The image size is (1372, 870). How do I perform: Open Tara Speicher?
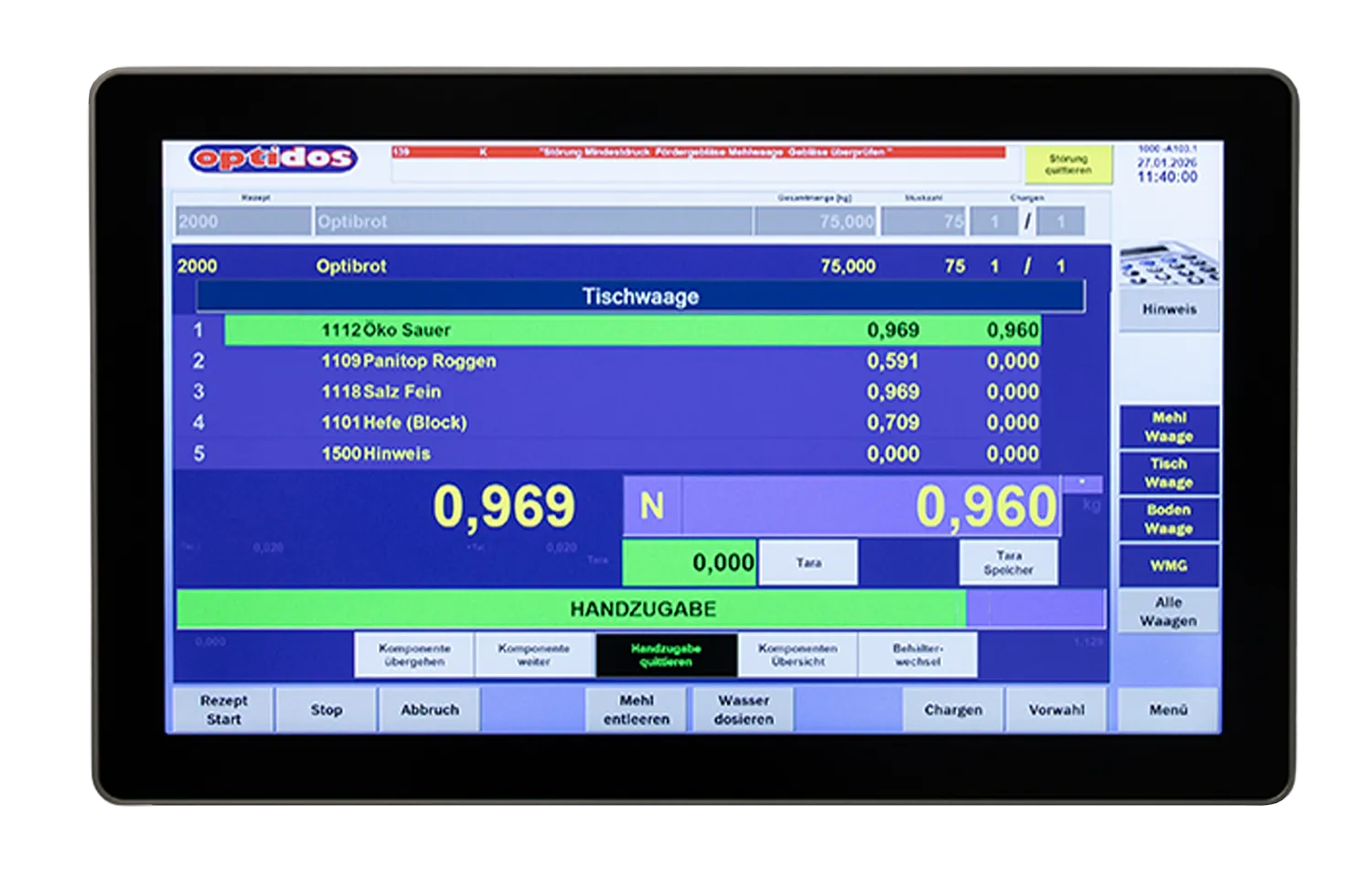click(x=1008, y=563)
